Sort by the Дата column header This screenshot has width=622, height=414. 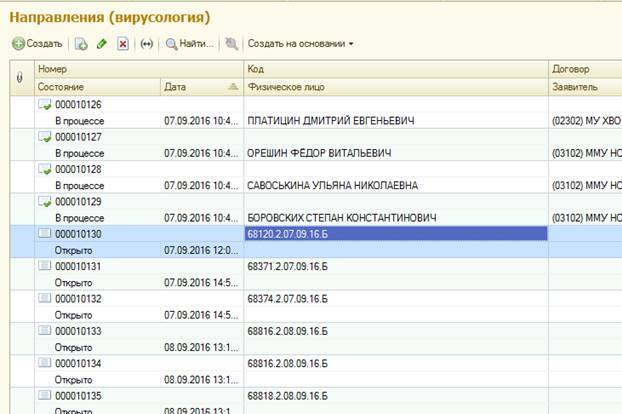click(200, 87)
